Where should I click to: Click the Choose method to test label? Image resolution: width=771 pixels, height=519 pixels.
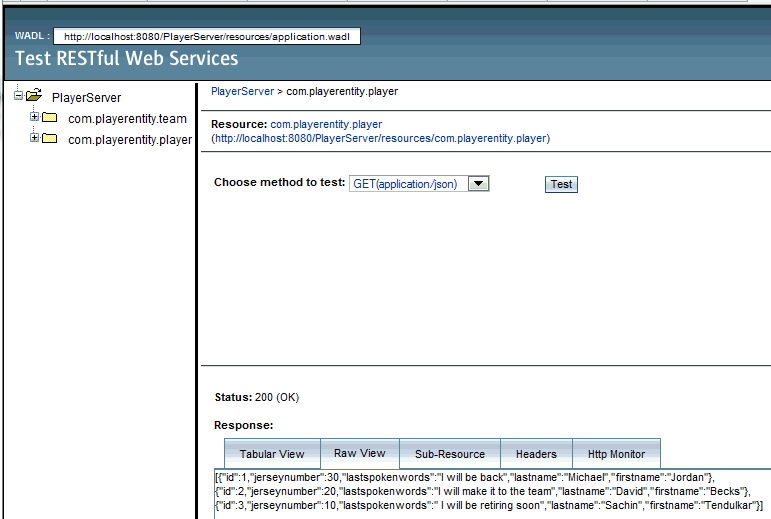279,182
